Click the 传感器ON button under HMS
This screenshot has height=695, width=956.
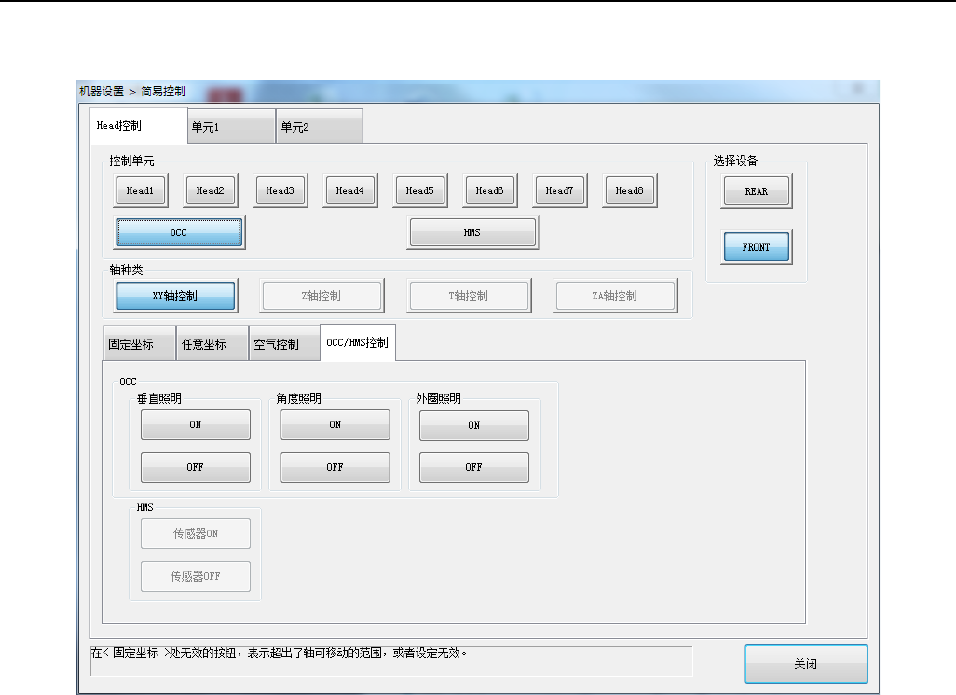click(x=196, y=533)
